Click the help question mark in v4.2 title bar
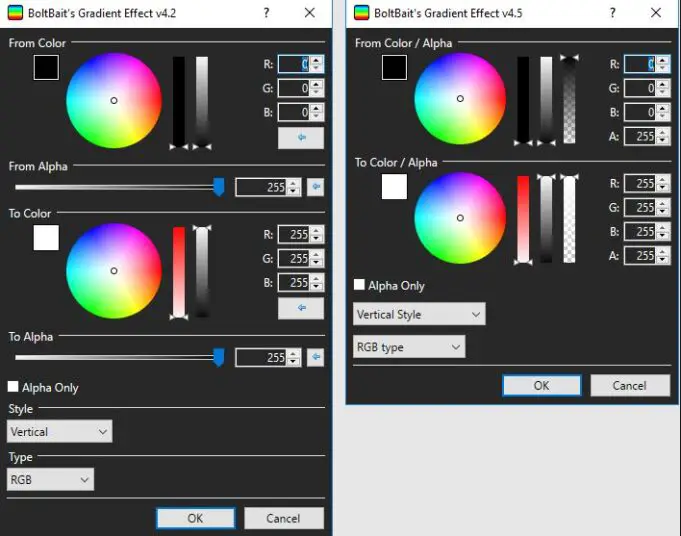 click(x=266, y=13)
